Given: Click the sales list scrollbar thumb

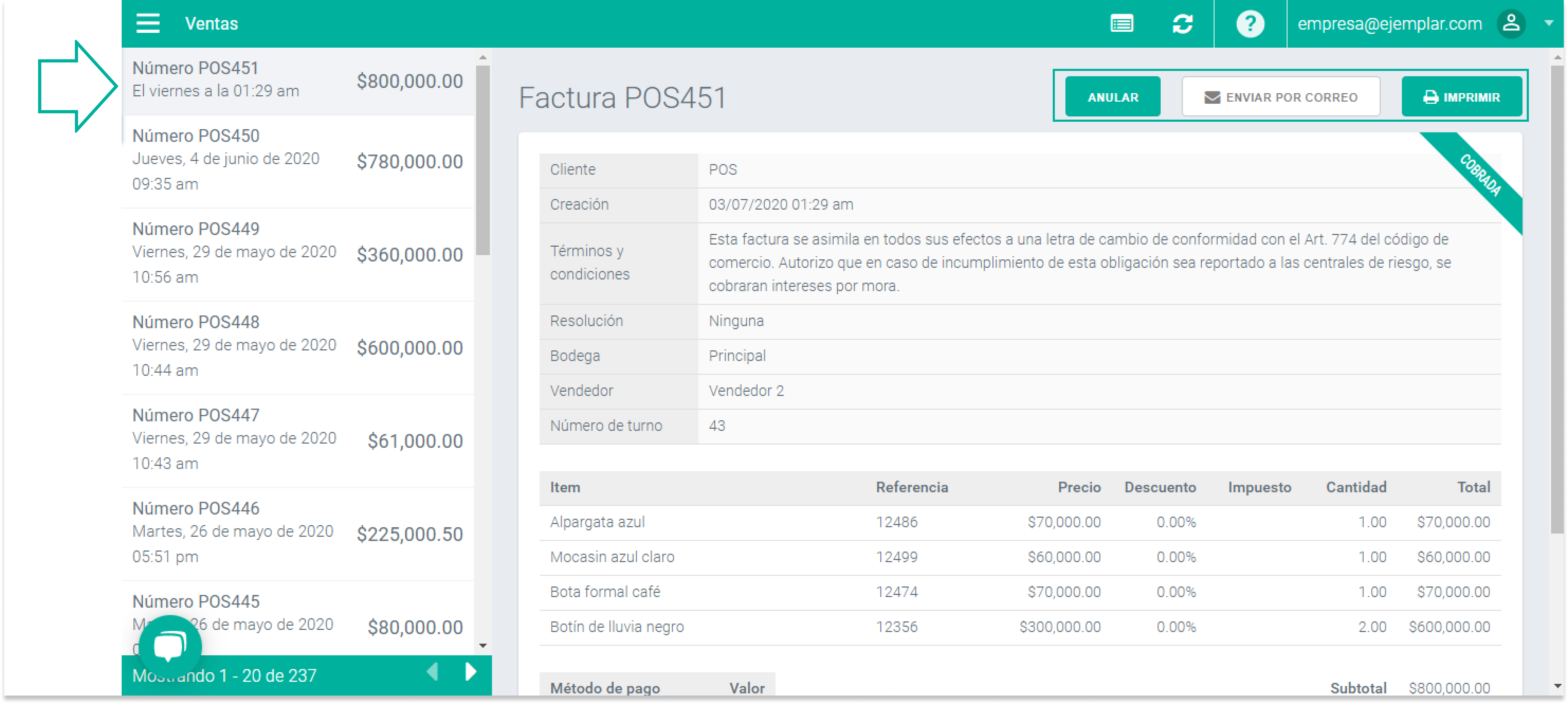Looking at the screenshot, I should pyautogui.click(x=483, y=161).
